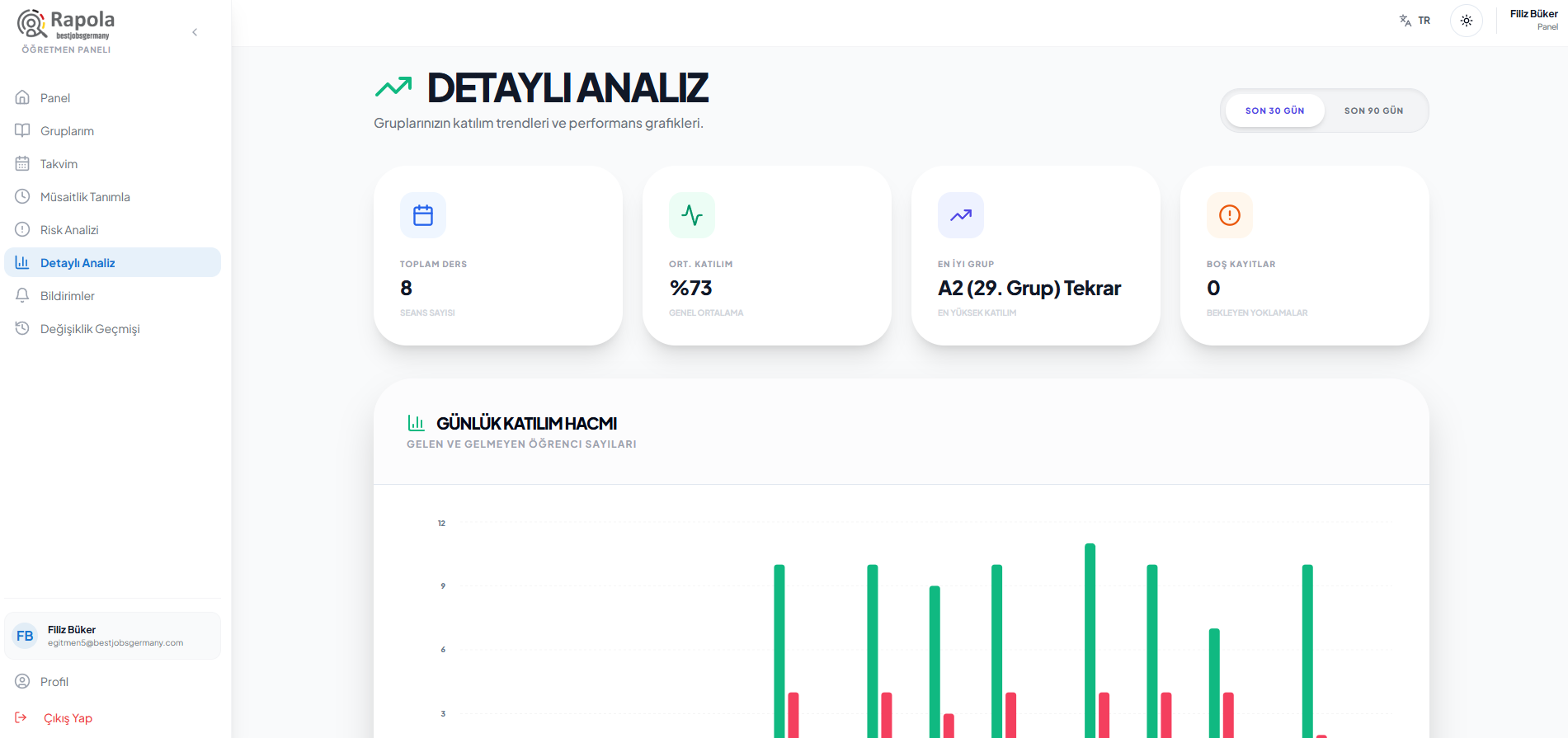
Task: Click the FB avatar badge
Action: pos(25,636)
